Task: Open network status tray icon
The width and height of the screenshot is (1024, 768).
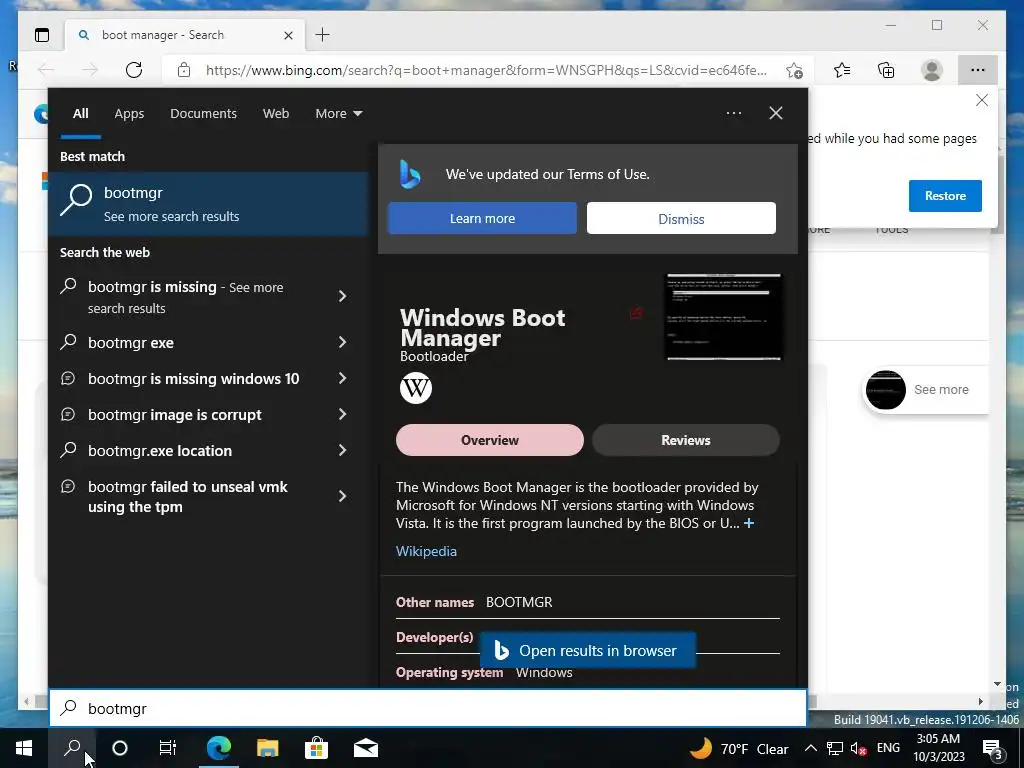Action: [835, 748]
